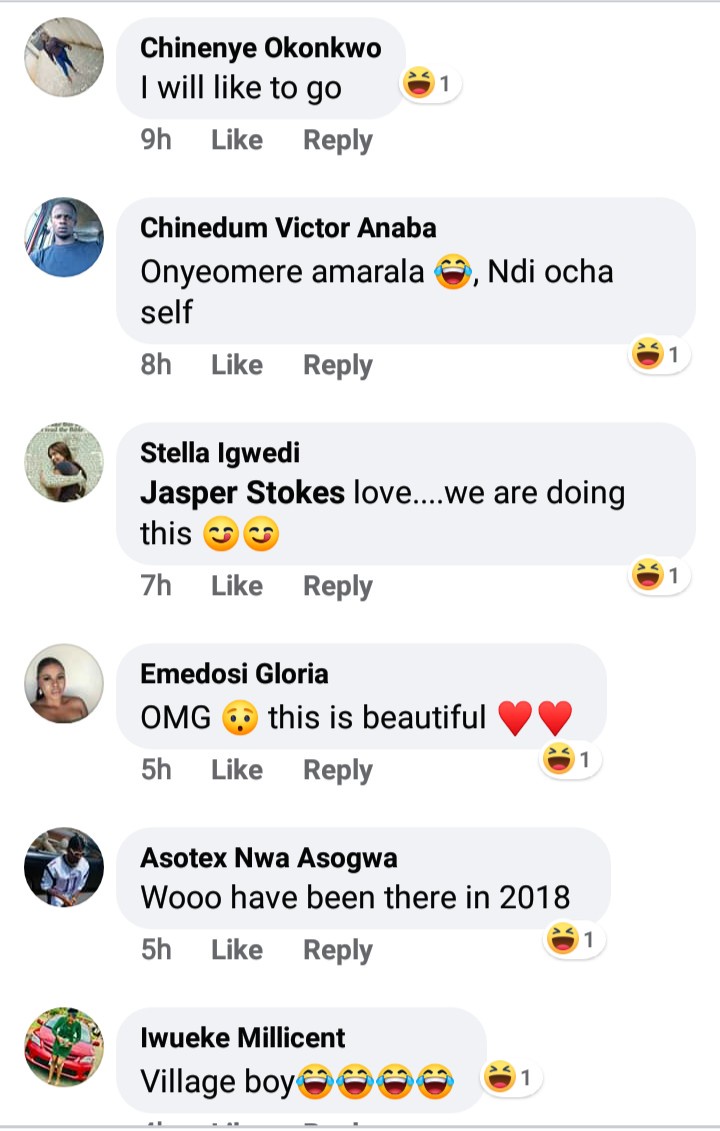Open the Iwueke Millicent name link

click(x=243, y=1037)
